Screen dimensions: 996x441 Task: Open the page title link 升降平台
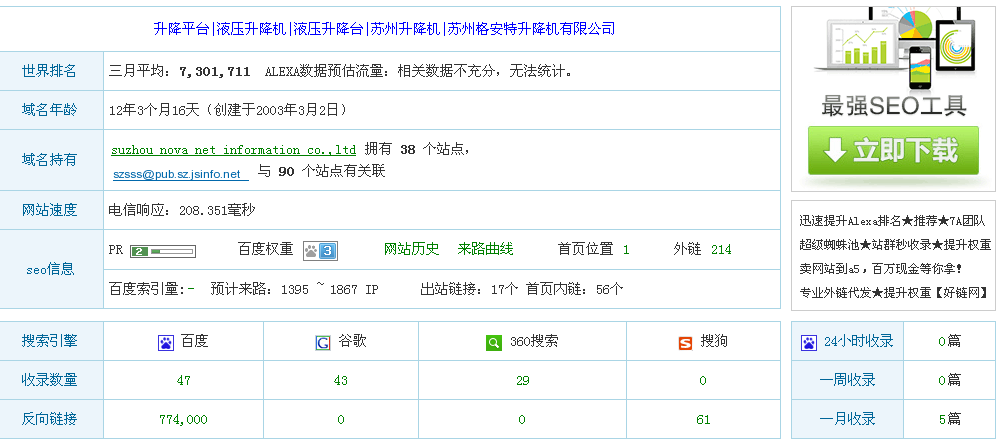pyautogui.click(x=182, y=29)
